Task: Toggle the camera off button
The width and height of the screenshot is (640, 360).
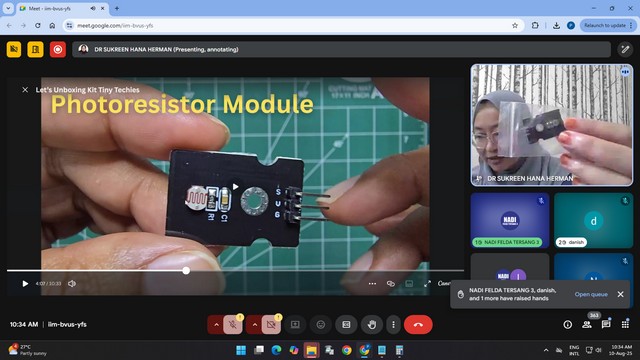Action: click(x=271, y=325)
